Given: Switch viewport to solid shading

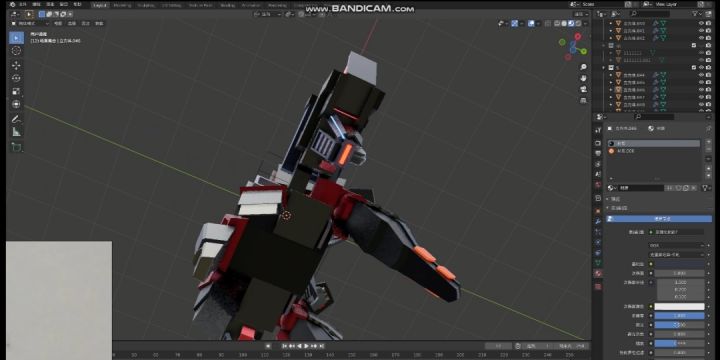Looking at the screenshot, I should coord(564,23).
